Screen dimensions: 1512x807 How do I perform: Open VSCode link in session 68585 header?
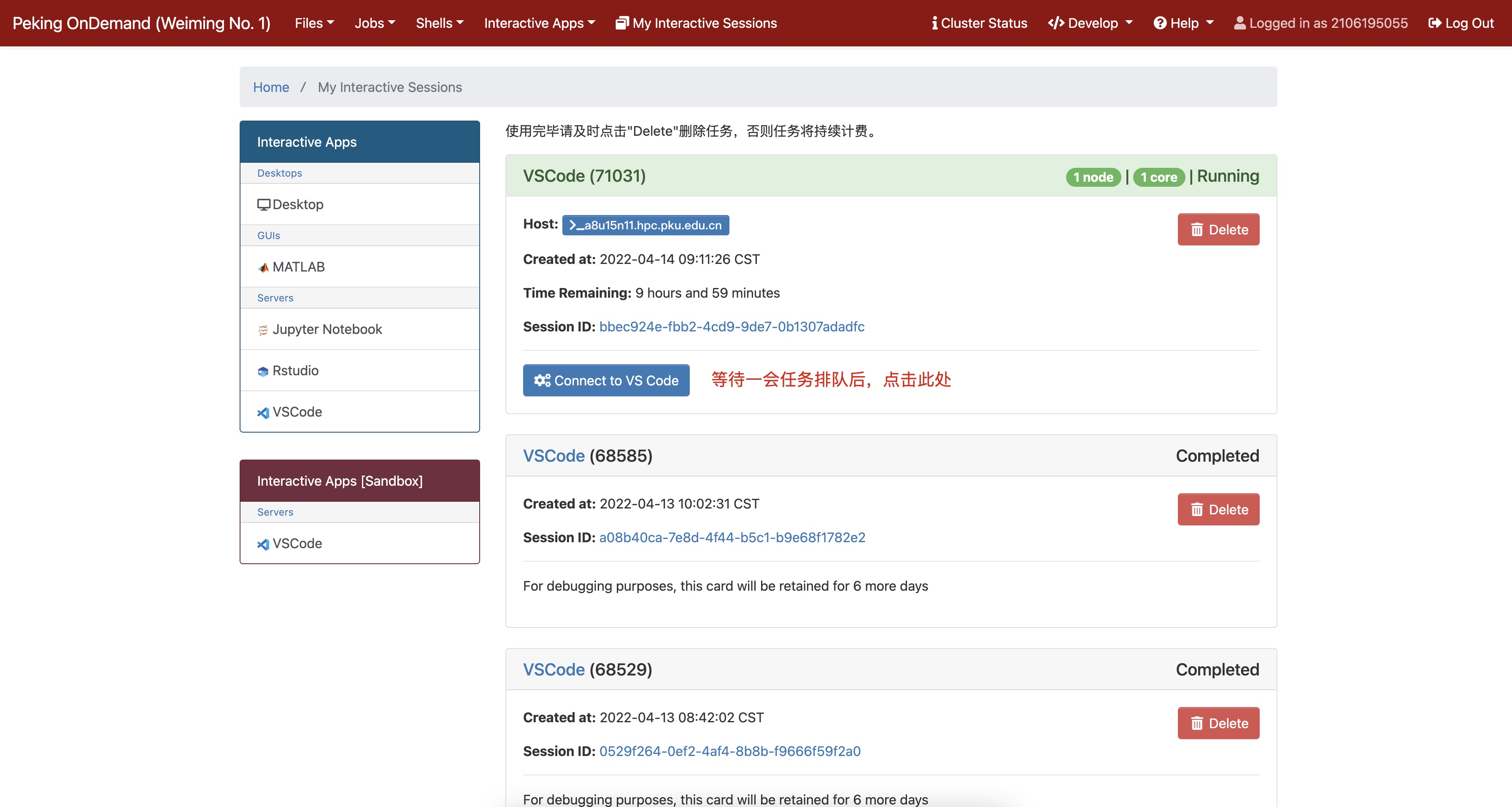coord(553,456)
